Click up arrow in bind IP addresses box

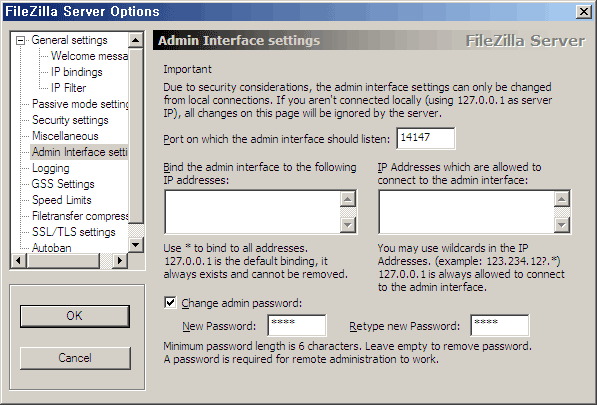348,199
